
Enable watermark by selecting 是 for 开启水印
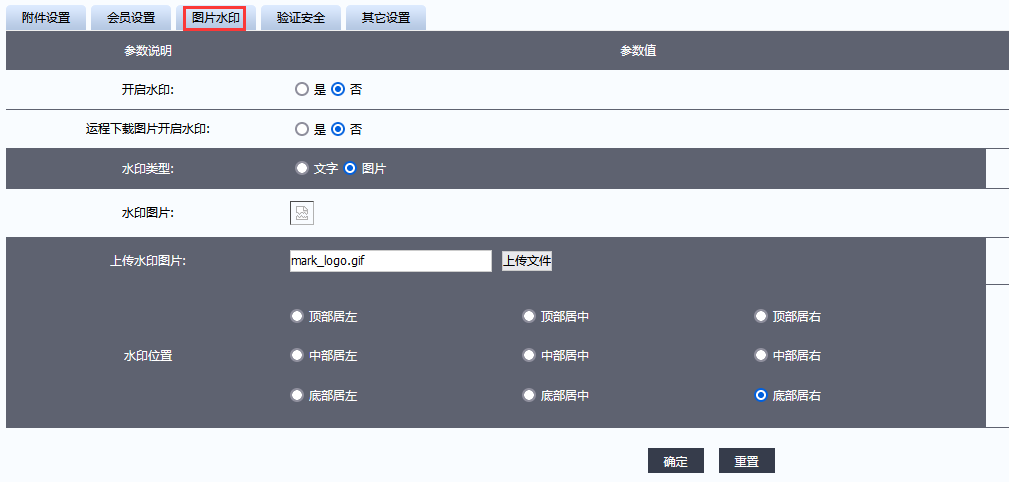pos(302,89)
